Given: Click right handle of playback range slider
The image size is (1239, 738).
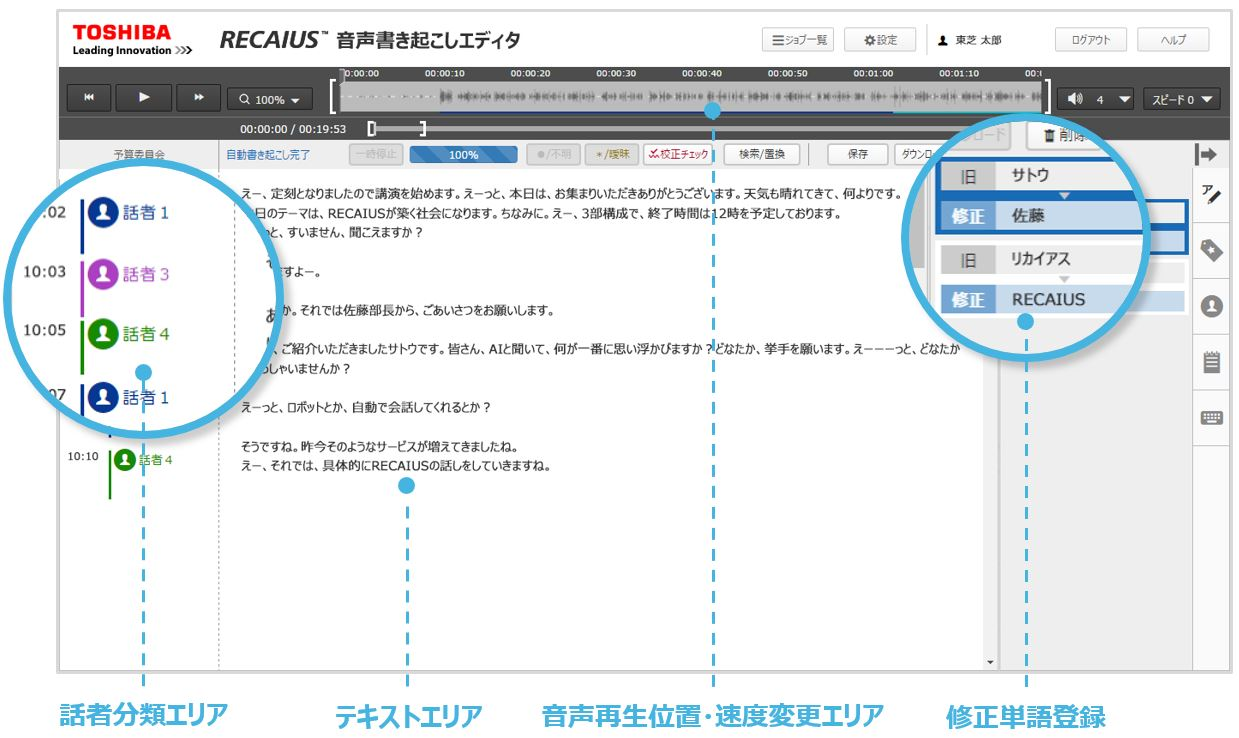Looking at the screenshot, I should (x=422, y=128).
